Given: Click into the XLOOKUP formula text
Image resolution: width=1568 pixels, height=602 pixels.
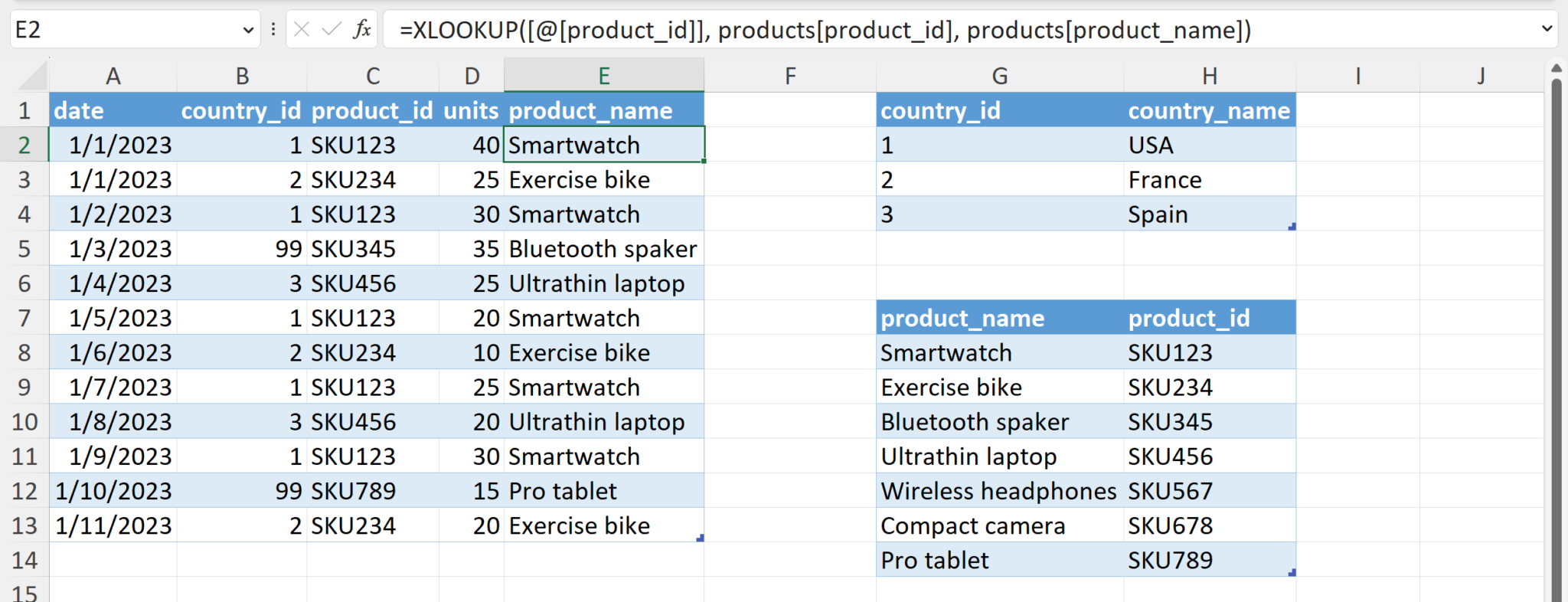Looking at the screenshot, I should [825, 30].
